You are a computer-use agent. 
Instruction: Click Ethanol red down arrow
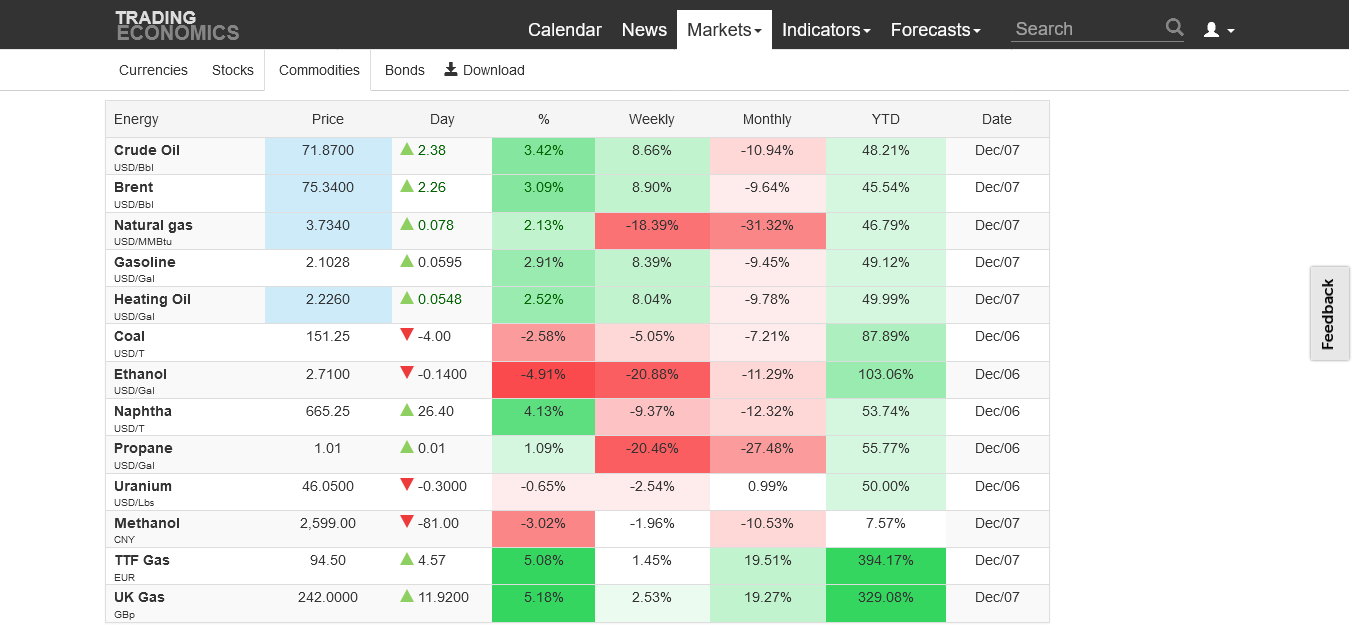pos(407,373)
